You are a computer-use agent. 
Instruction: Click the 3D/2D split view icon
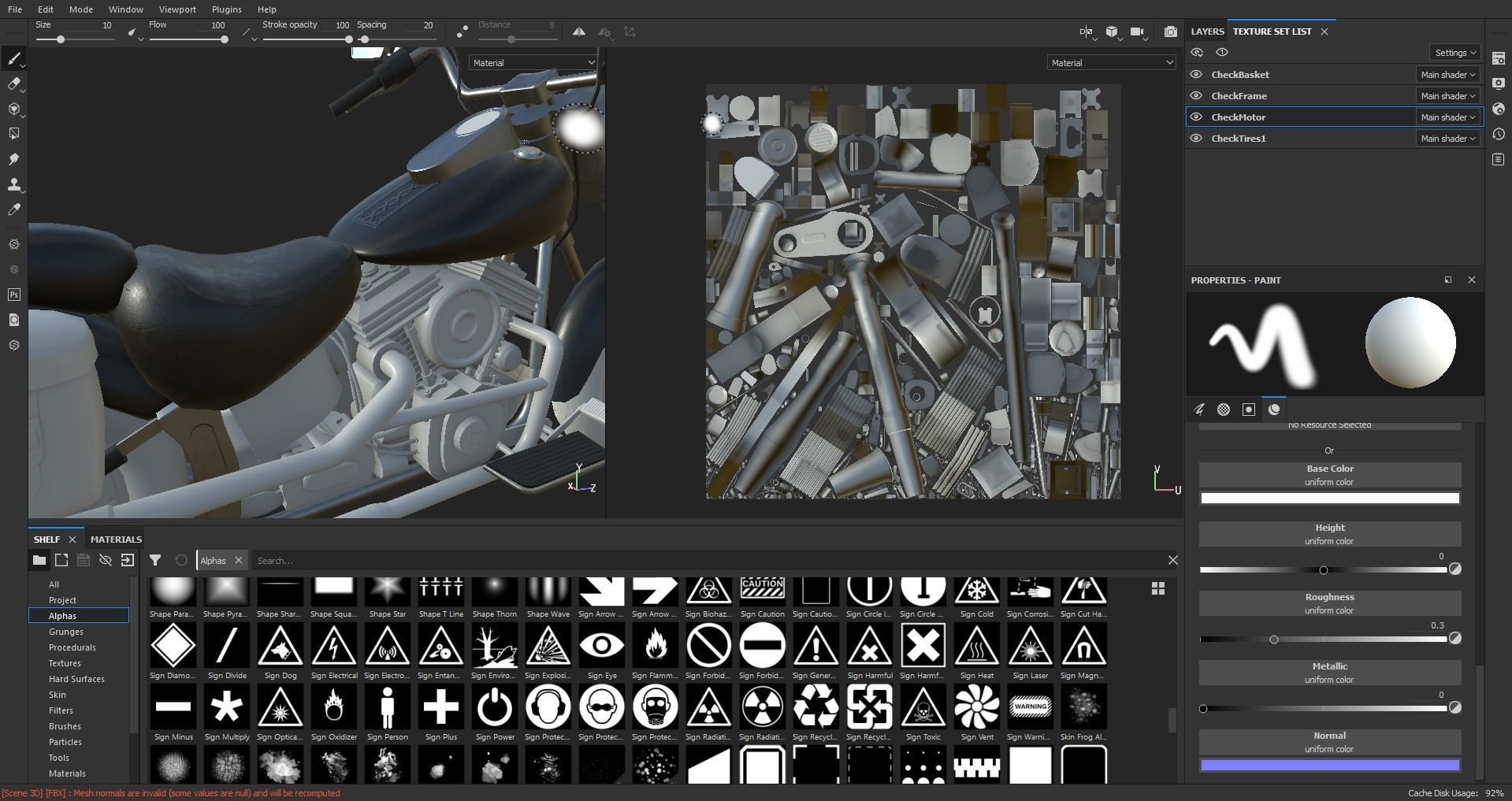(1087, 32)
